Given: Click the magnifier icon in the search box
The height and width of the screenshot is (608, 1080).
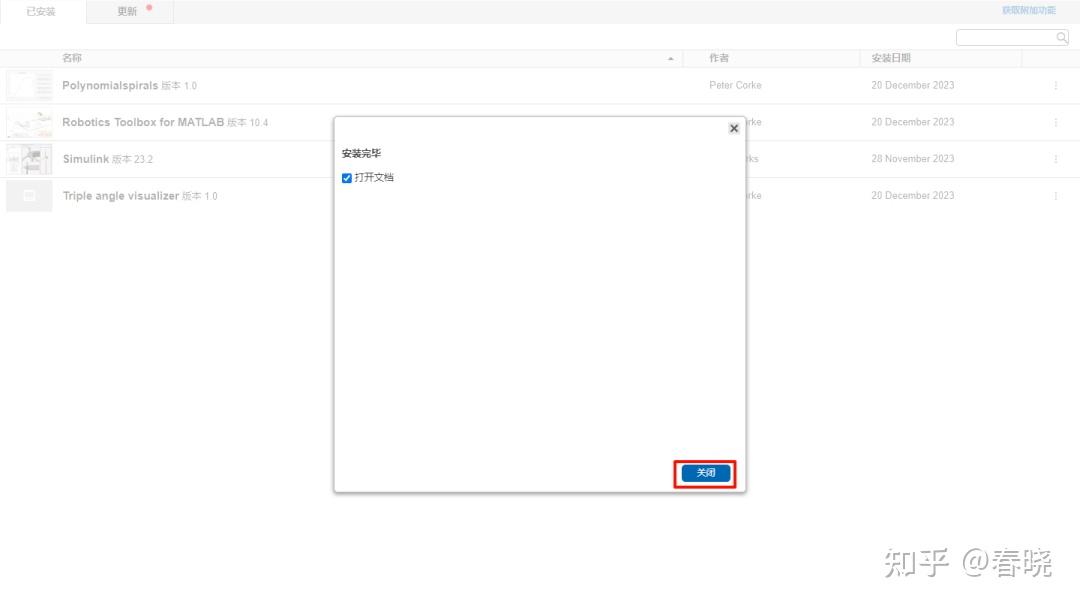Looking at the screenshot, I should tap(1061, 36).
